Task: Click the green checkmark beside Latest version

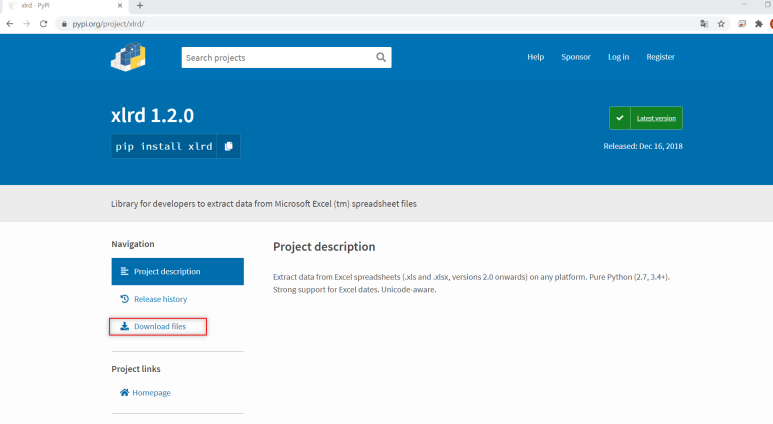Action: coord(620,118)
